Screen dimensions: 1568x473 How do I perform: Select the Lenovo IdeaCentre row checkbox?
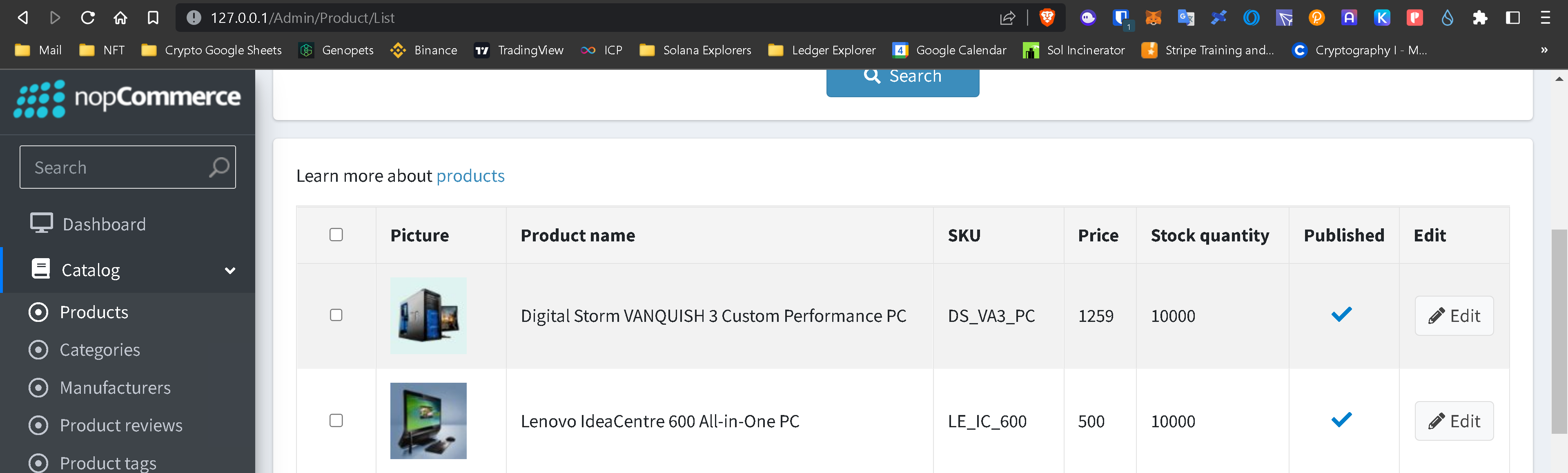click(x=336, y=421)
